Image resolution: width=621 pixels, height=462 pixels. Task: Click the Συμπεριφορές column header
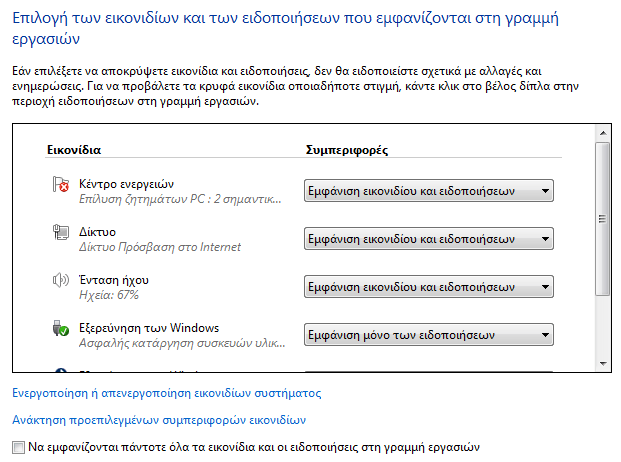(345, 150)
